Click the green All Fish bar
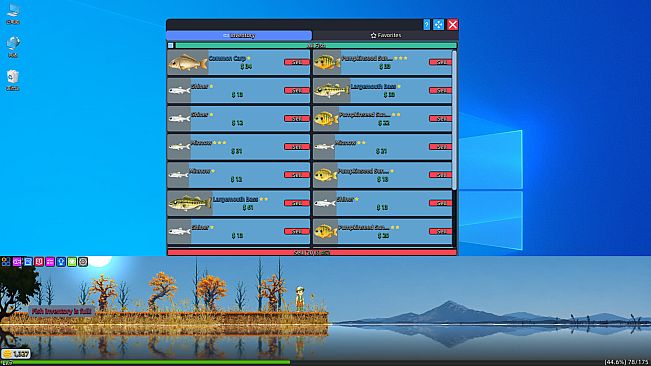The width and height of the screenshot is (651, 366). 316,45
